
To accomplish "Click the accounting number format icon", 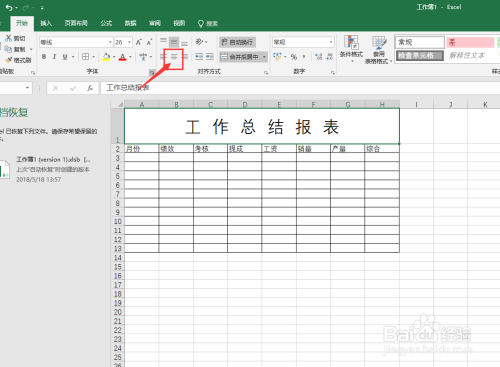I will [x=277, y=56].
